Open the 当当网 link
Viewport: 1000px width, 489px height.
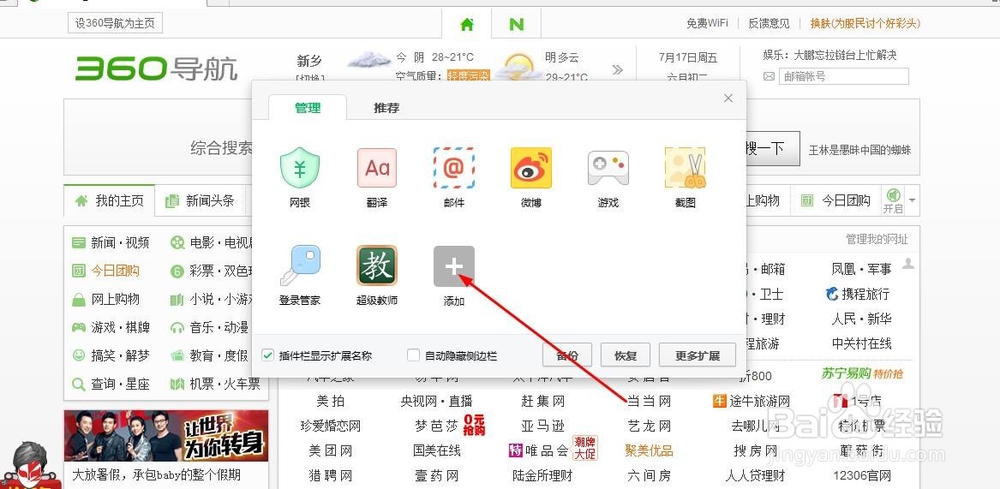tap(649, 401)
